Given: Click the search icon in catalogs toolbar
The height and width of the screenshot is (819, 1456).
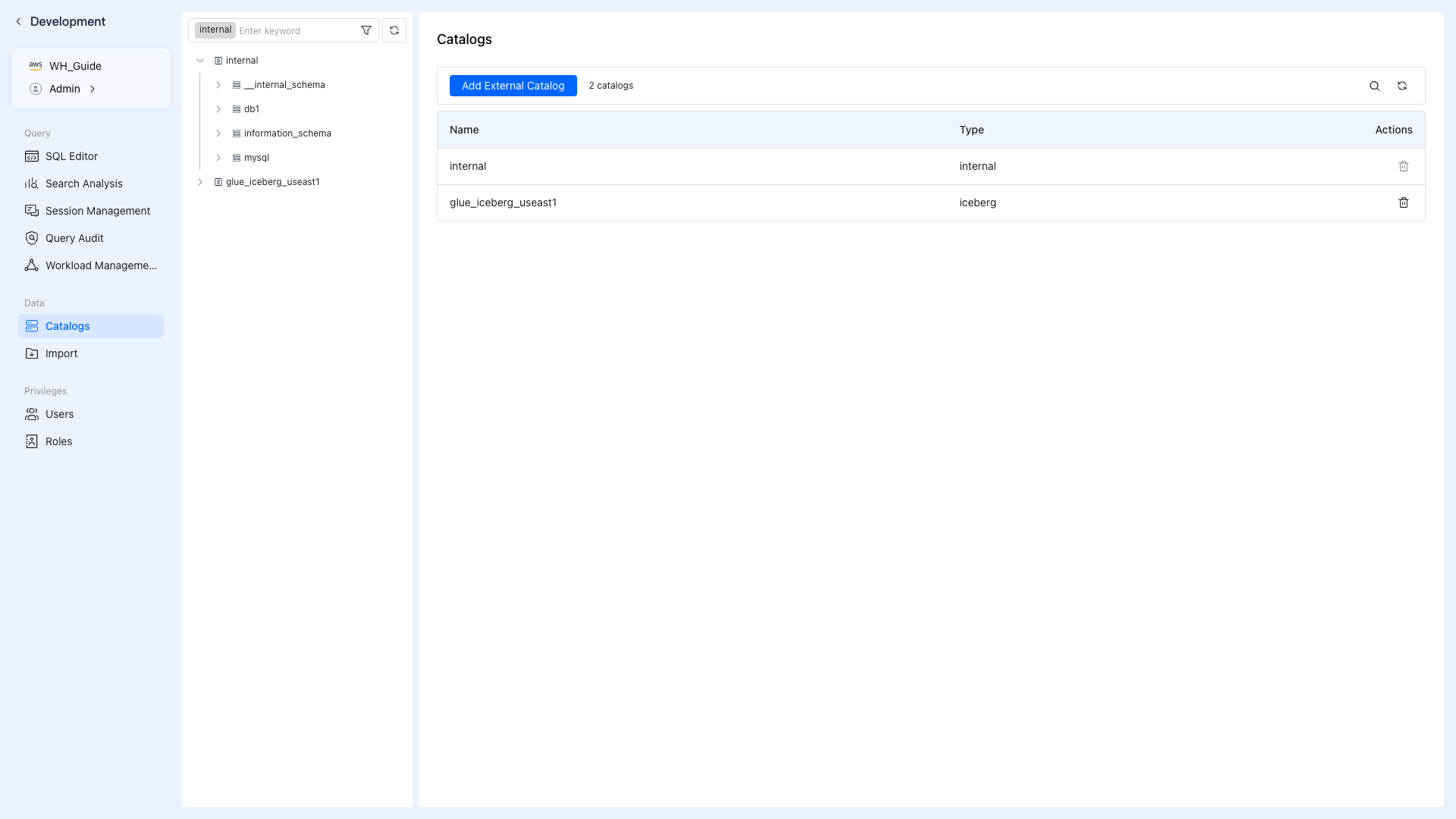Looking at the screenshot, I should 1374,86.
